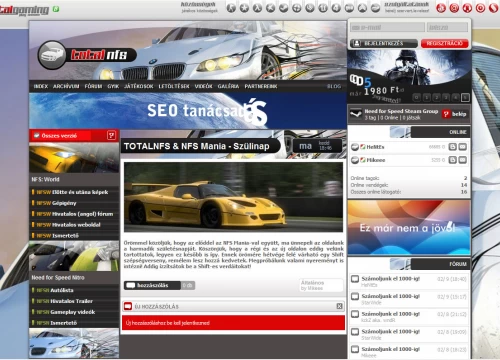The image size is (500, 360).
Task: Open the CoD5 1980 Ft banner ad
Action: tap(409, 77)
